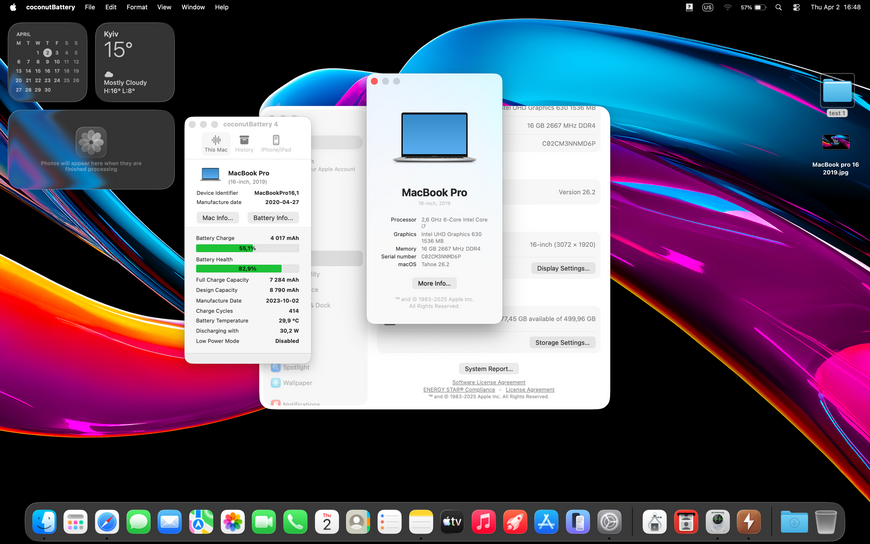The image size is (870, 544).
Task: Click the System Report... button
Action: pyautogui.click(x=489, y=369)
